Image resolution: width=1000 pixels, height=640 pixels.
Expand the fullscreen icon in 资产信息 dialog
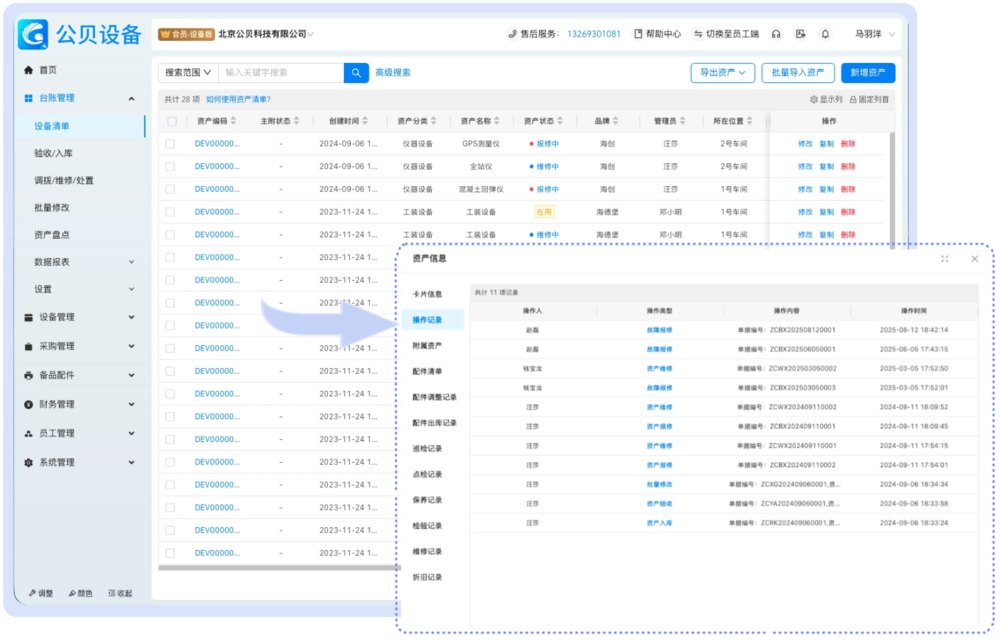945,259
